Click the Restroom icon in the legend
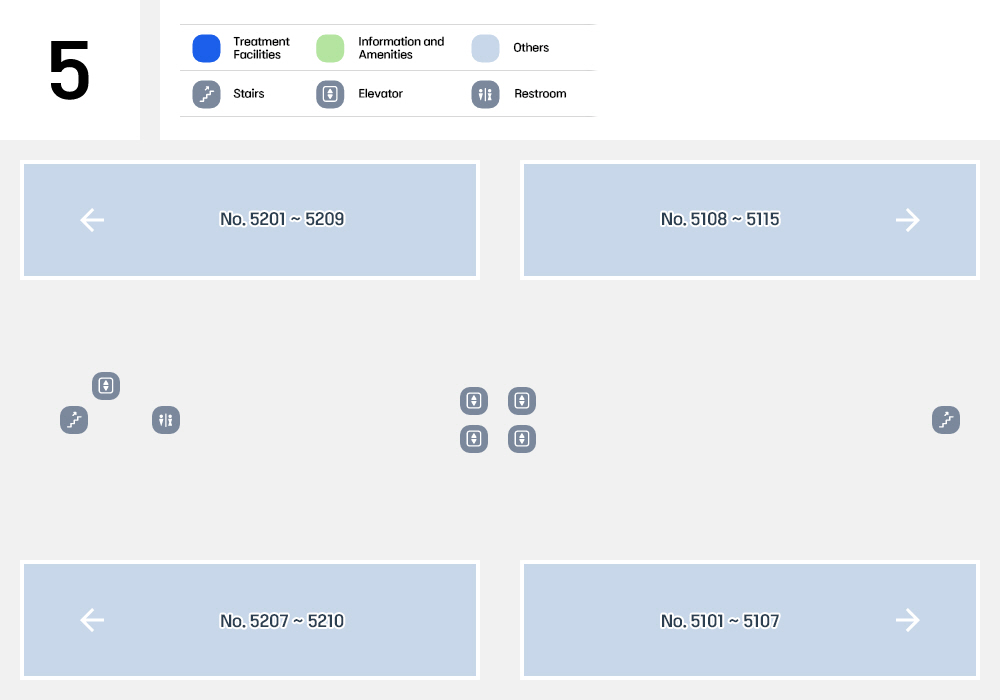Image resolution: width=1000 pixels, height=700 pixels. 485,94
